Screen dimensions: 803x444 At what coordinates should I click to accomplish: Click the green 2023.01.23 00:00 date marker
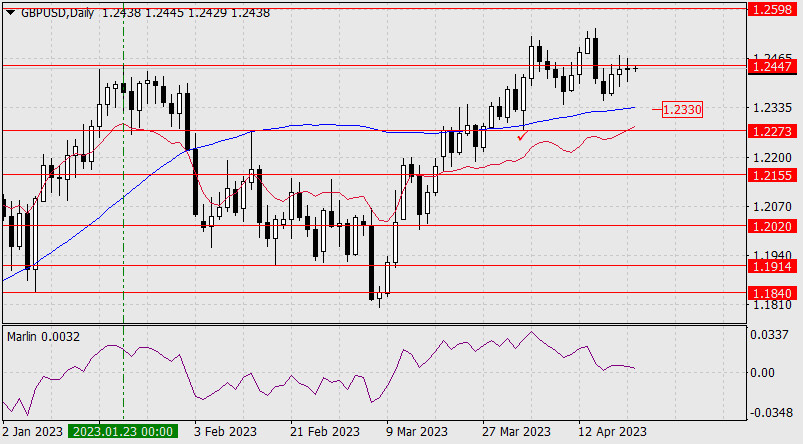(x=122, y=432)
